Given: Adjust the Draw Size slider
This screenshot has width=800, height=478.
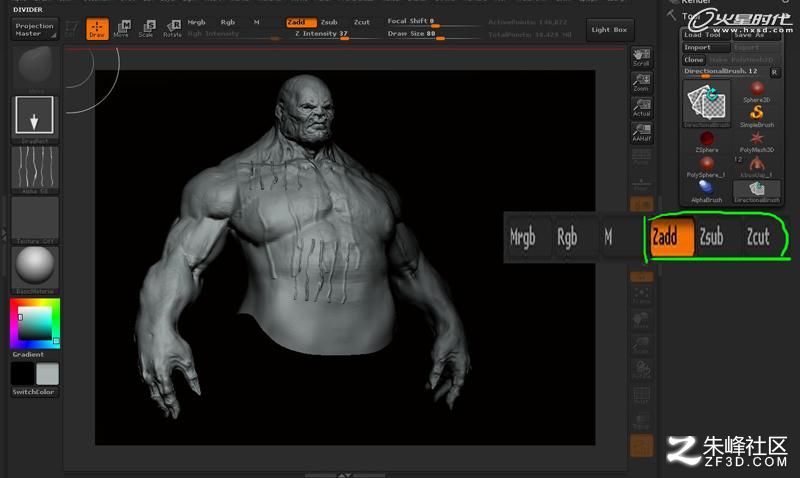Looking at the screenshot, I should [433, 34].
